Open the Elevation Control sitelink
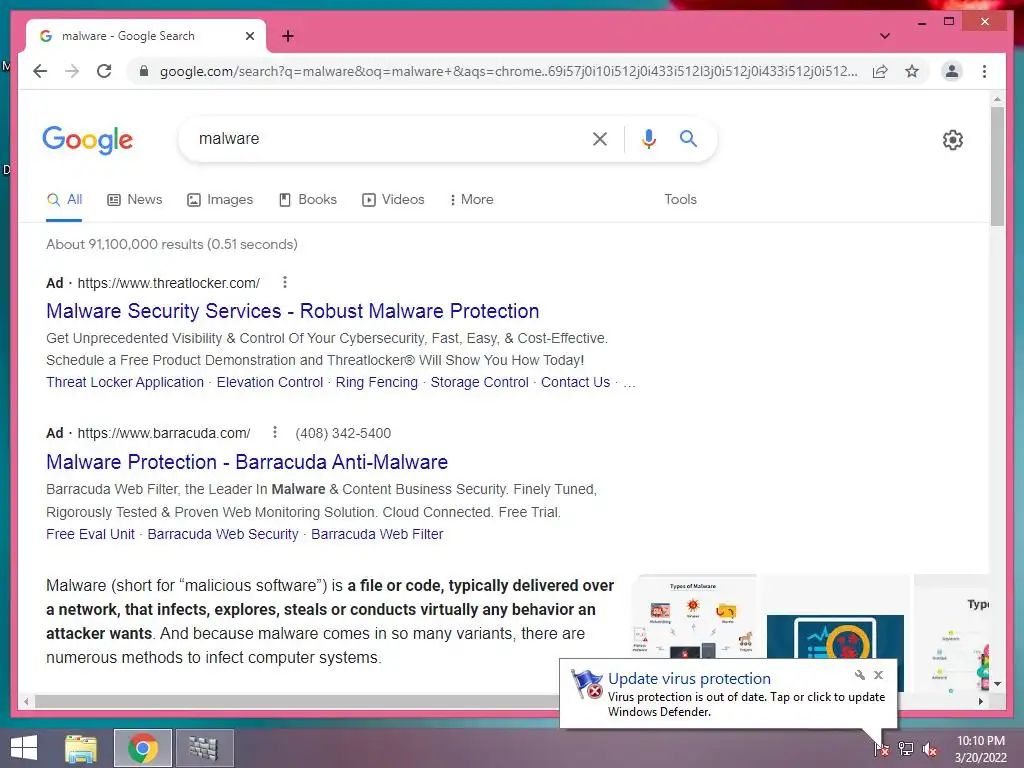1024x768 pixels. [x=270, y=382]
